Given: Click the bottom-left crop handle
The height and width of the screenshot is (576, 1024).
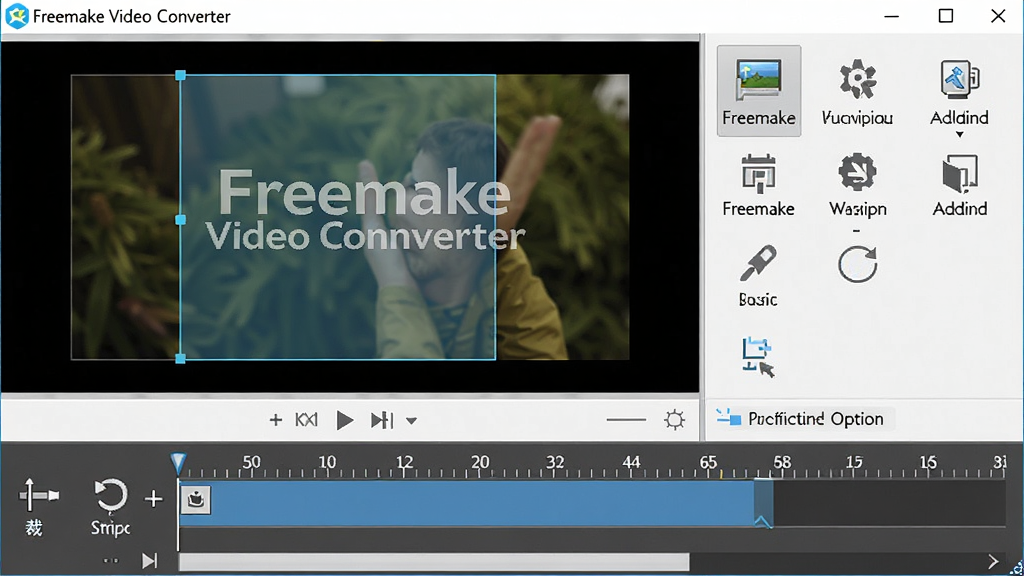Looking at the screenshot, I should coord(180,359).
